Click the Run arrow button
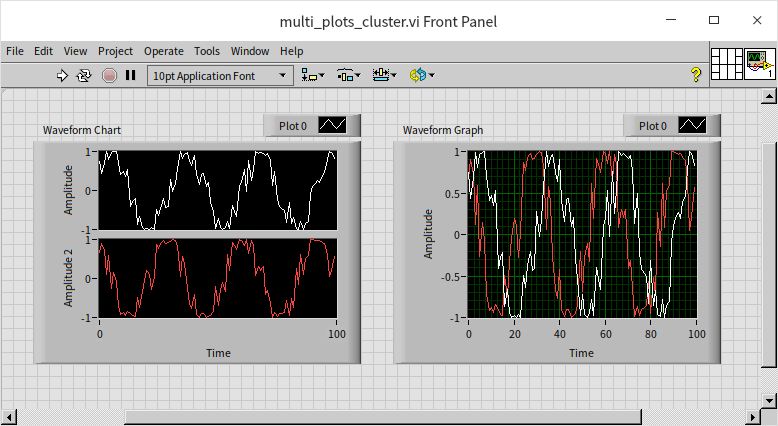This screenshot has height=426, width=778. pyautogui.click(x=62, y=75)
